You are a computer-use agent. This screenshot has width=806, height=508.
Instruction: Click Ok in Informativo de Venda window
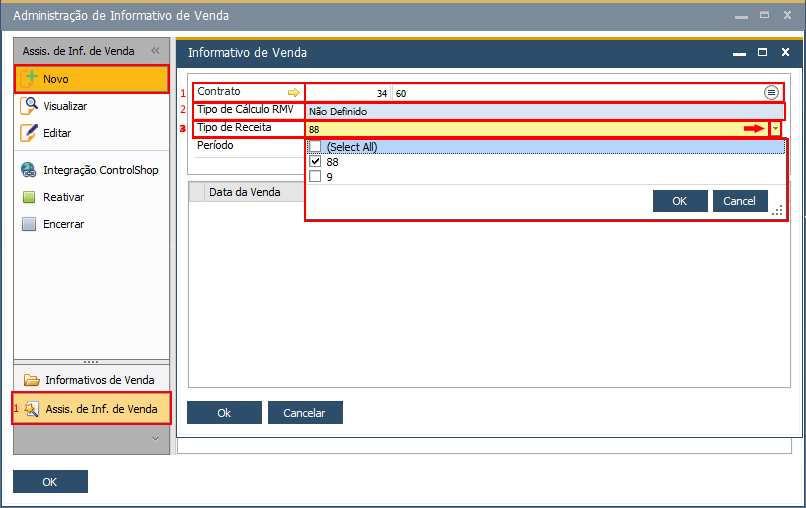click(224, 412)
